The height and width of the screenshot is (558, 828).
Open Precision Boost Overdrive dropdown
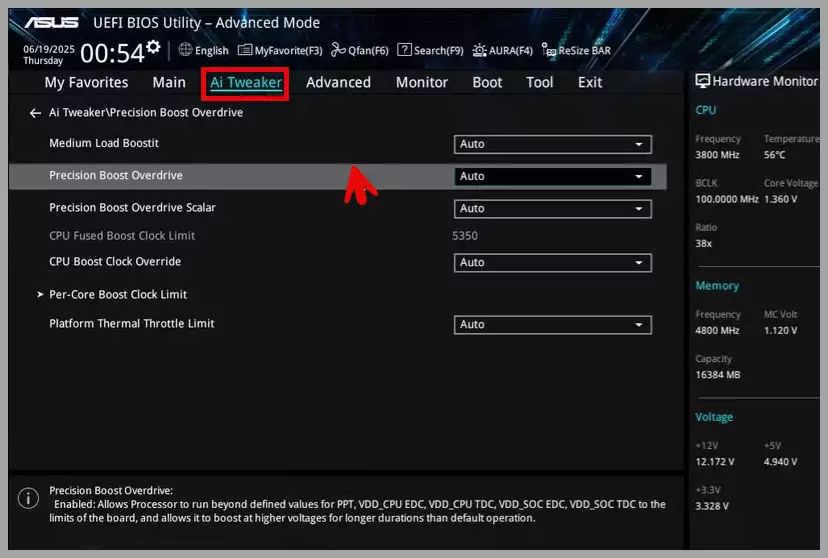[552, 176]
